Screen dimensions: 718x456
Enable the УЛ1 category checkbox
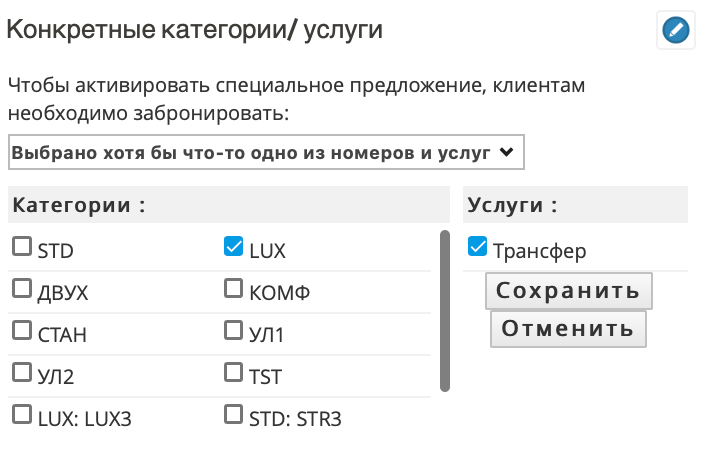pyautogui.click(x=234, y=331)
